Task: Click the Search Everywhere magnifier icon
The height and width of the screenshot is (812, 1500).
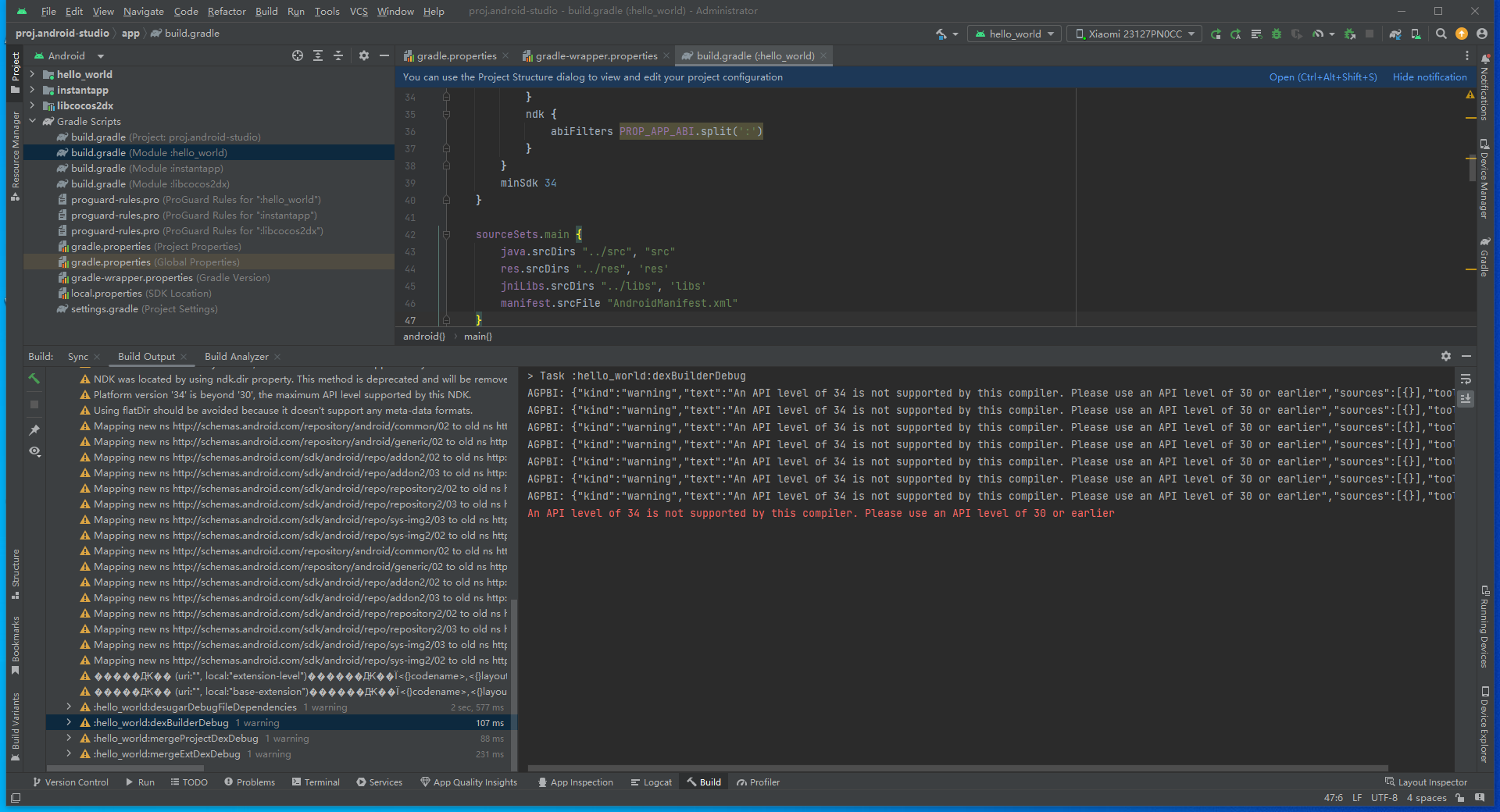Action: click(x=1441, y=34)
